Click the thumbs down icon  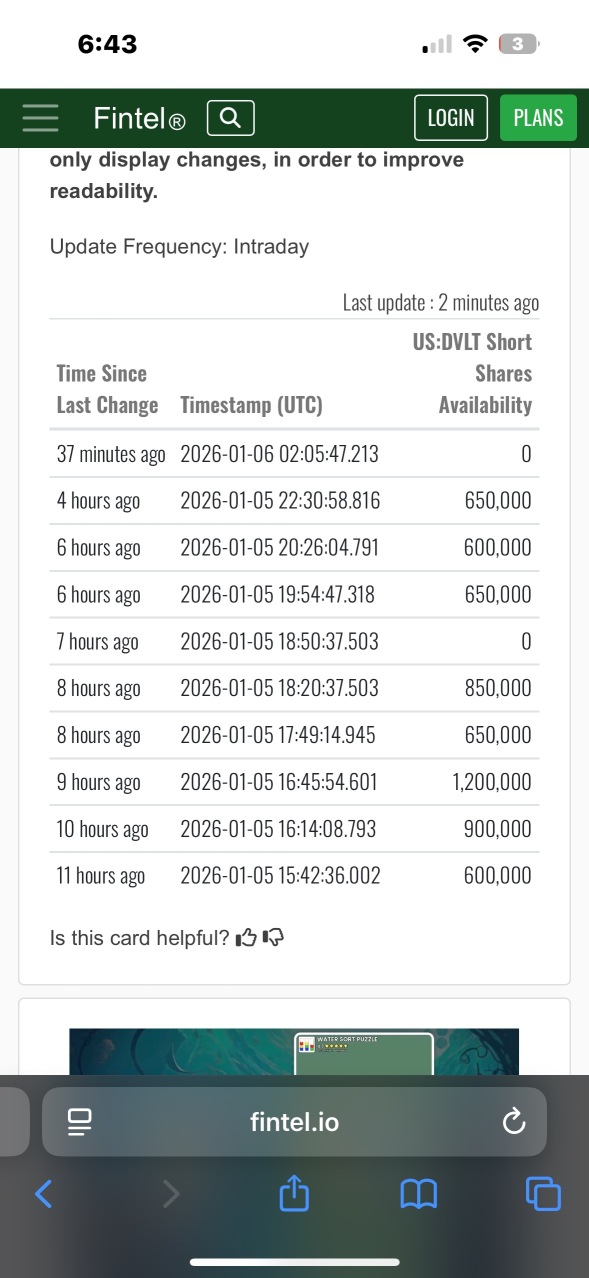(273, 938)
